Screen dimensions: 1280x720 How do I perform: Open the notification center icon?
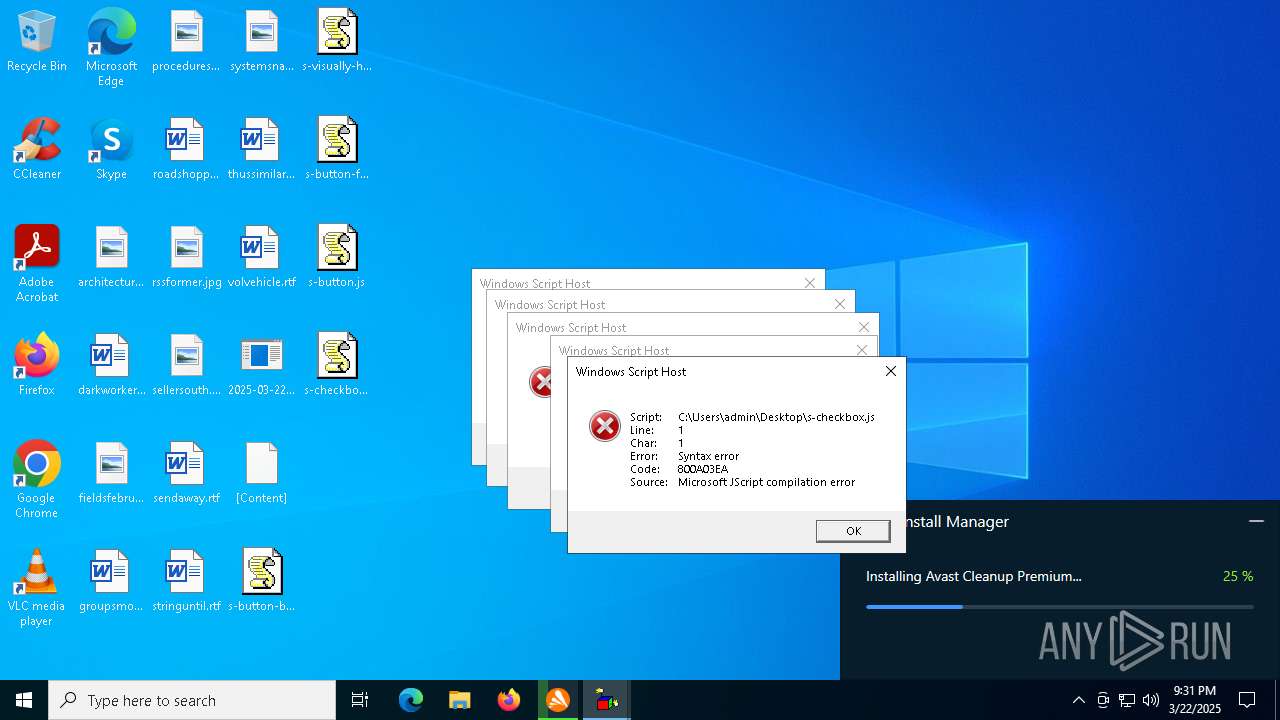click(1247, 700)
